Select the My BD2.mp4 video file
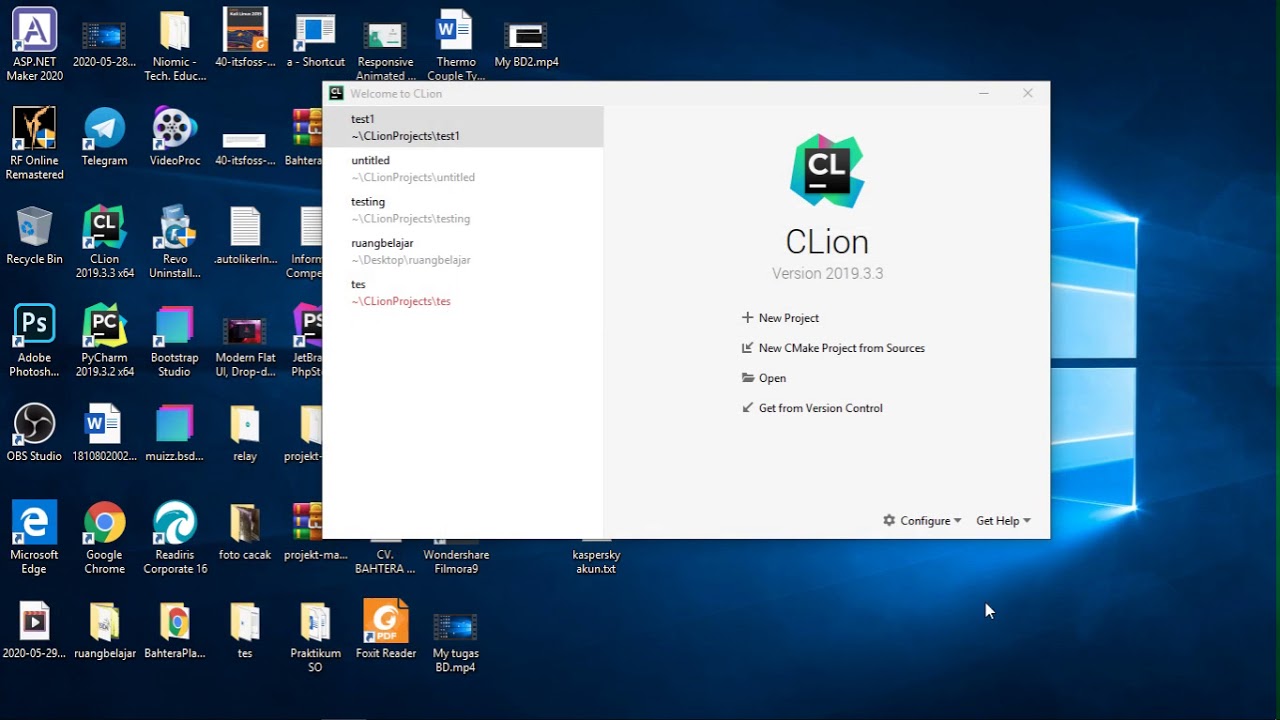 coord(526,45)
